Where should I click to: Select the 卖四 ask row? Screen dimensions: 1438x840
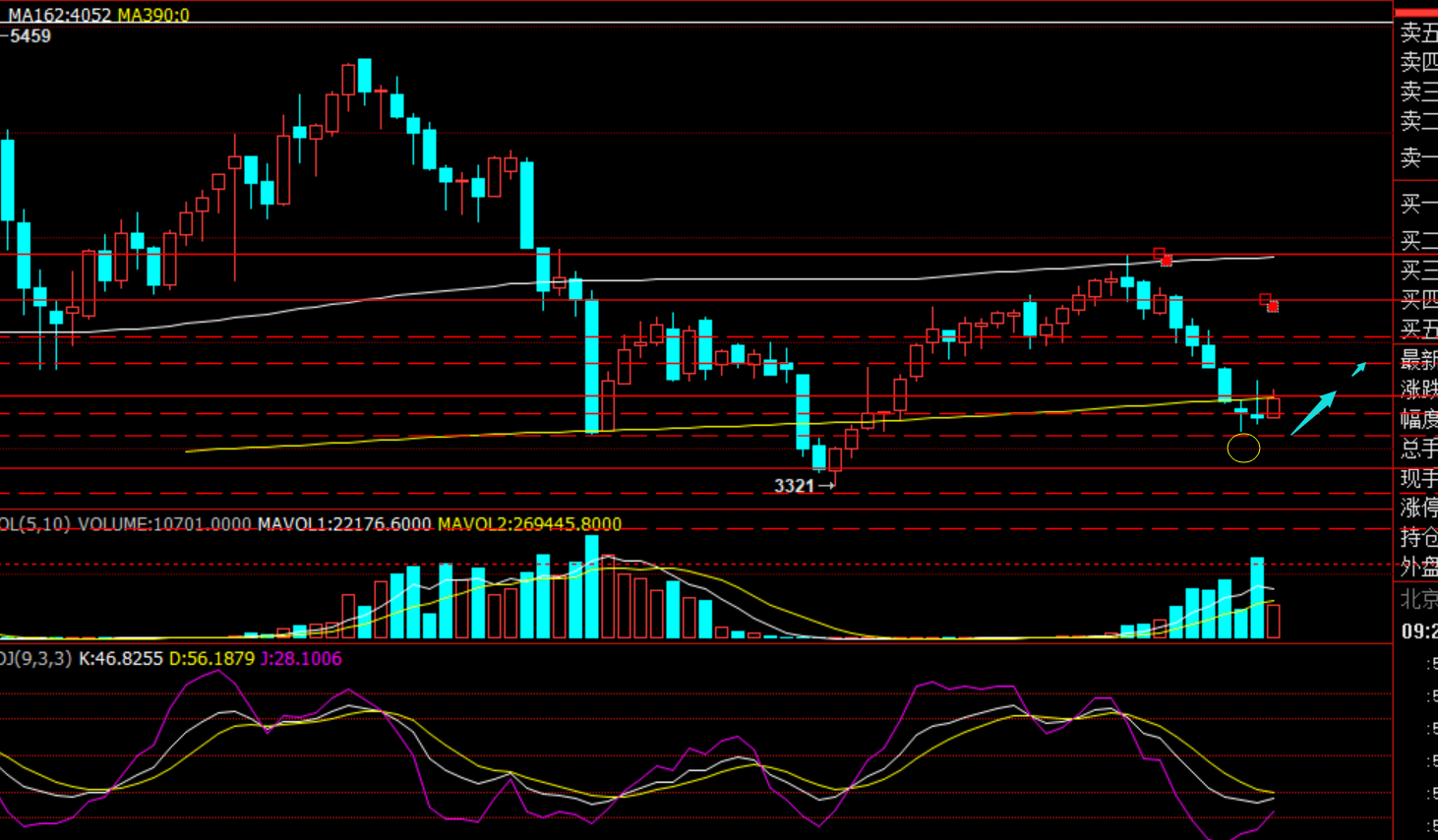[x=1418, y=62]
